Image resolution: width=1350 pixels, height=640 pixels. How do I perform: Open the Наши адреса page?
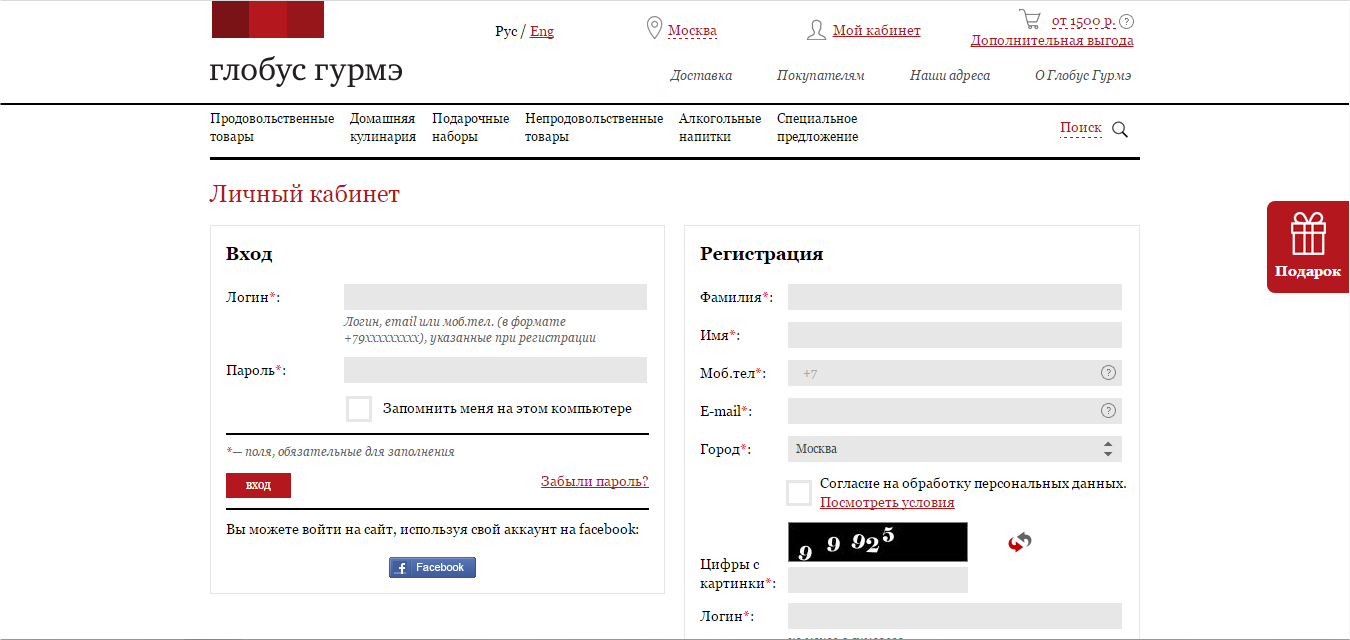pyautogui.click(x=950, y=76)
